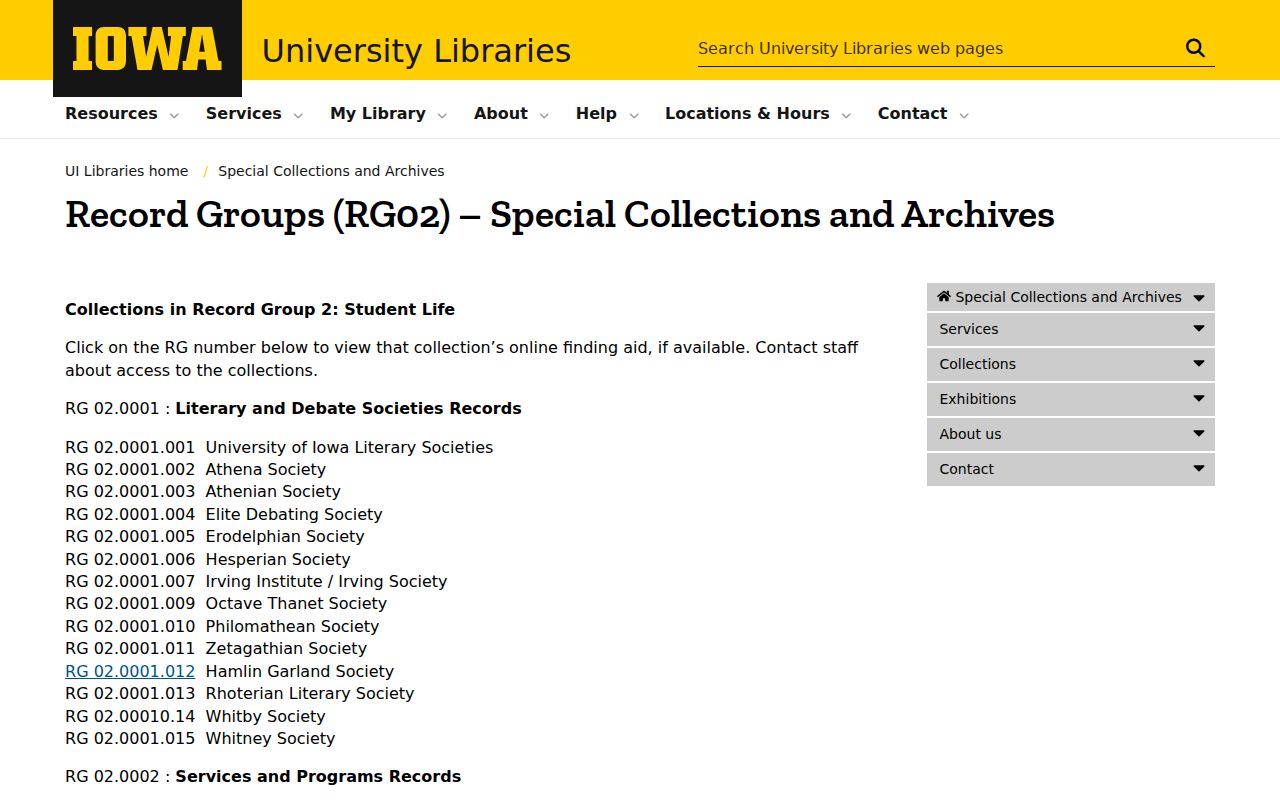The height and width of the screenshot is (800, 1280).
Task: Expand the Services nav chevron
Action: (298, 115)
